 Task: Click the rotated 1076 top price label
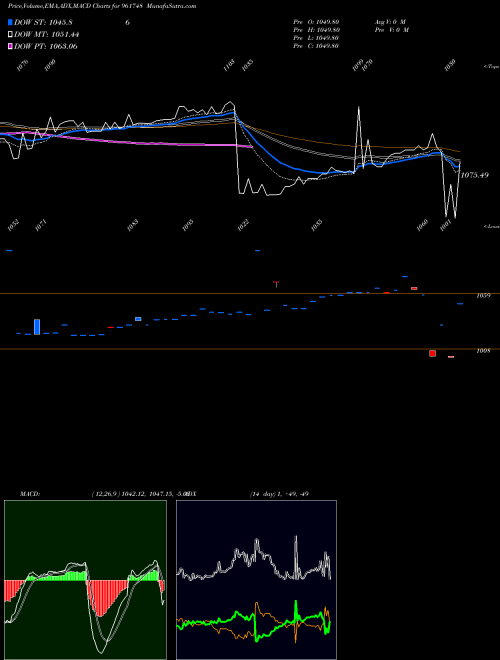point(23,65)
